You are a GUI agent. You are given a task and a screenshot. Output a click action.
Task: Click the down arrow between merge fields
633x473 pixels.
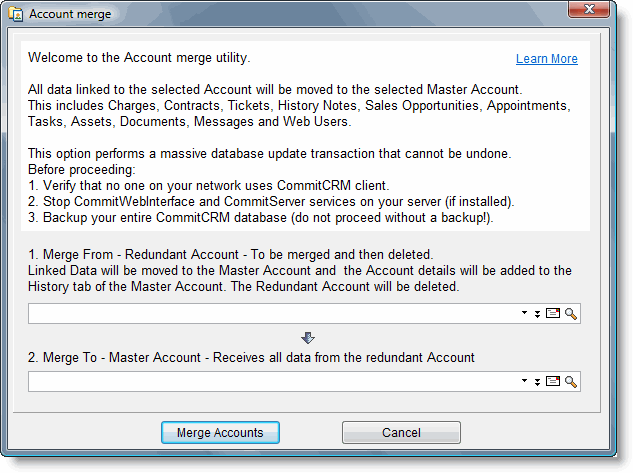(308, 339)
